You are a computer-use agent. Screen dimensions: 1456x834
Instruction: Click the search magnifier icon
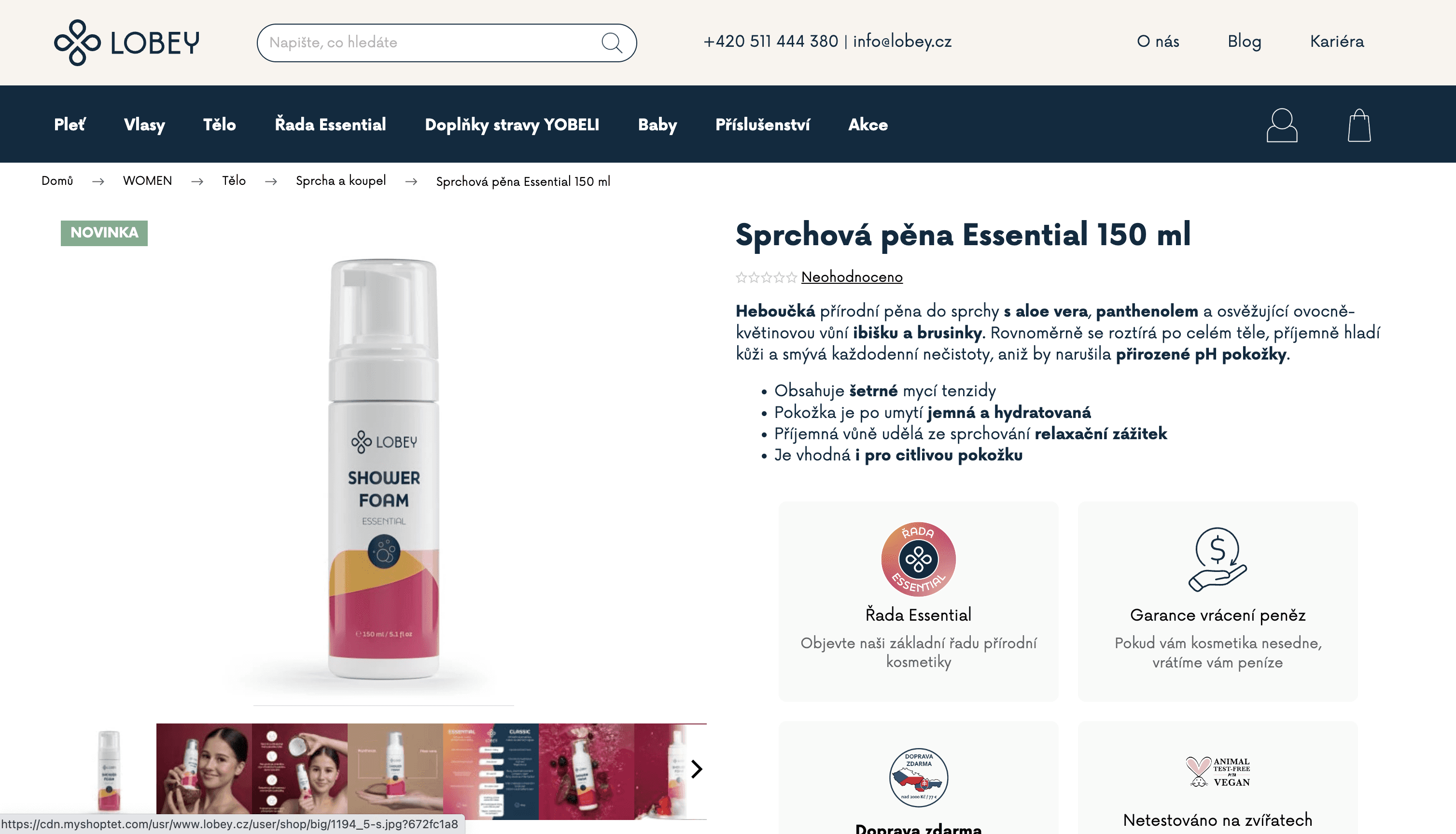click(612, 42)
